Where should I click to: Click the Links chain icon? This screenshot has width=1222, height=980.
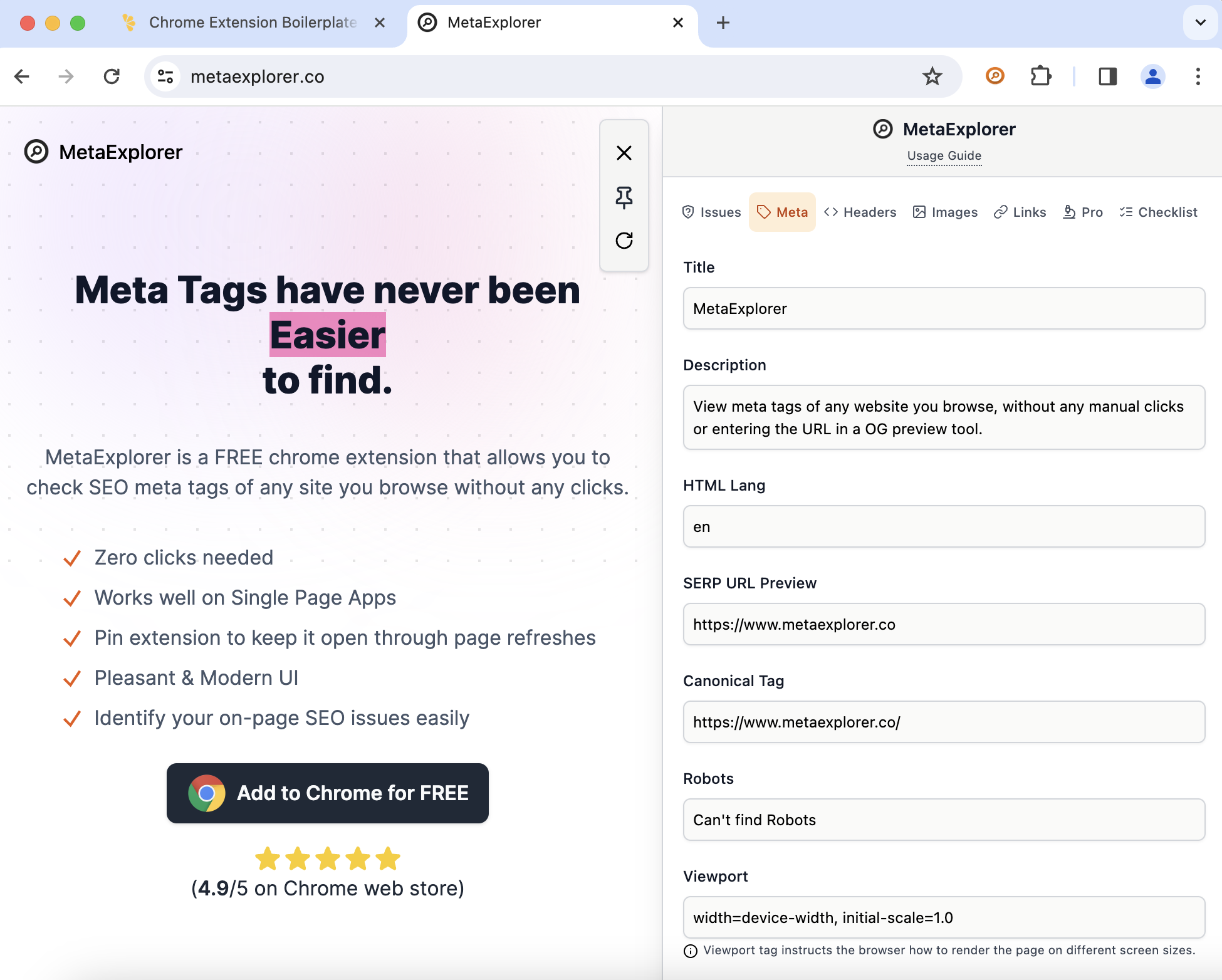pyautogui.click(x=1001, y=212)
